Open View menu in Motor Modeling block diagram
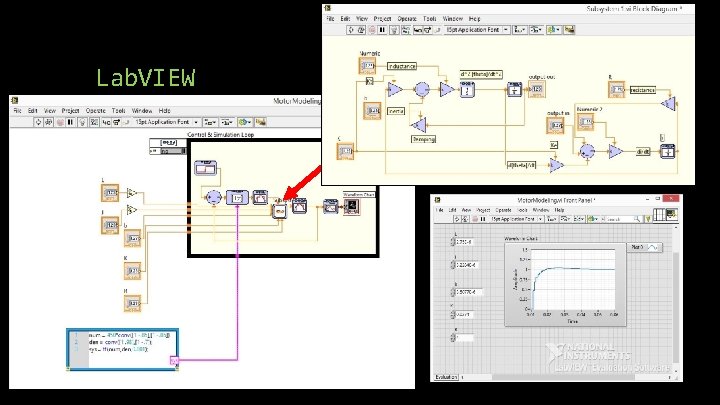The width and height of the screenshot is (720, 405). (x=50, y=111)
